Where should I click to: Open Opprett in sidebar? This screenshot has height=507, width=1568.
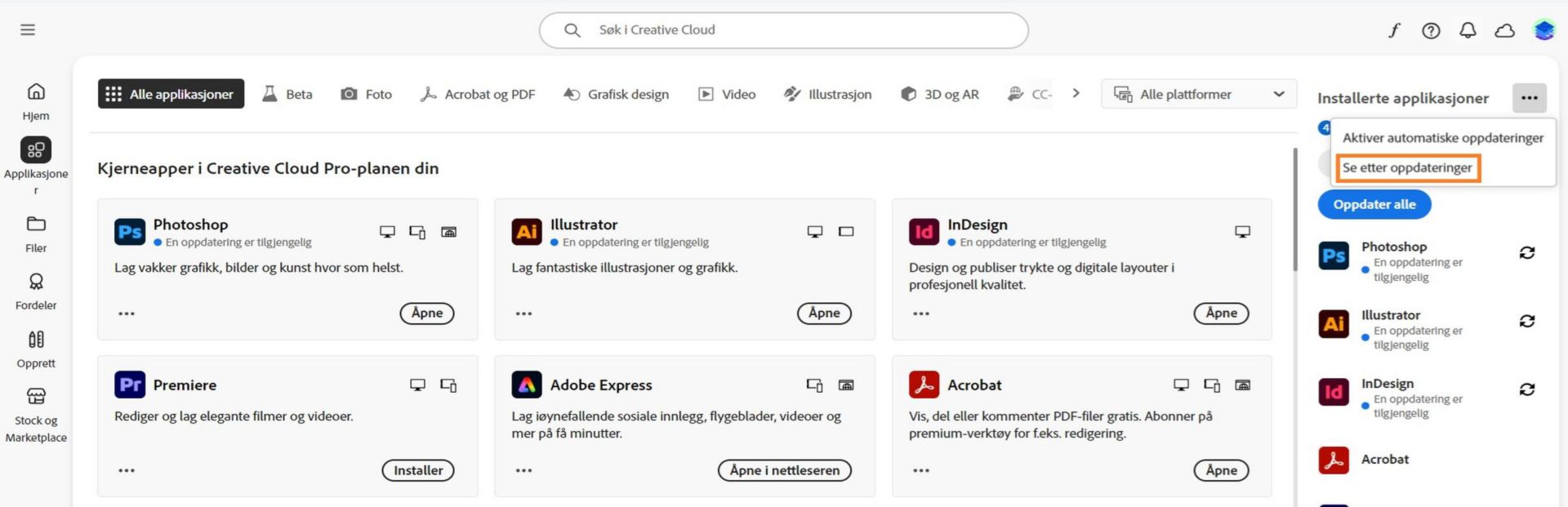[x=36, y=349]
